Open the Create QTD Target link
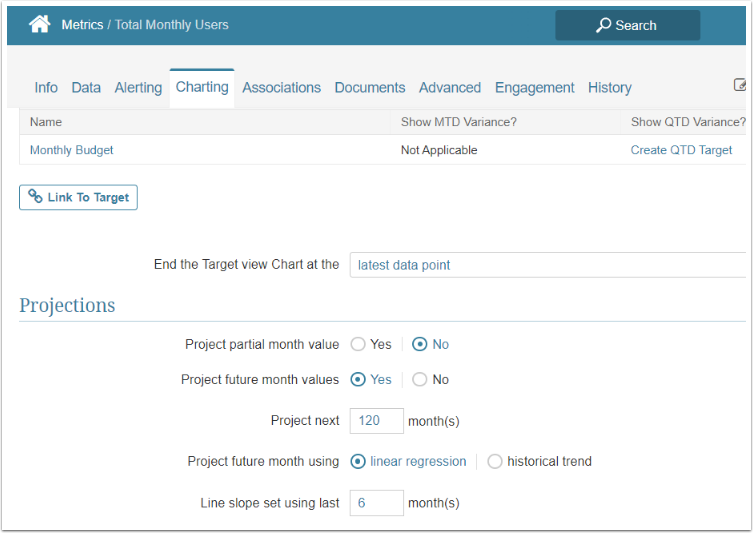This screenshot has width=753, height=533. pos(681,150)
